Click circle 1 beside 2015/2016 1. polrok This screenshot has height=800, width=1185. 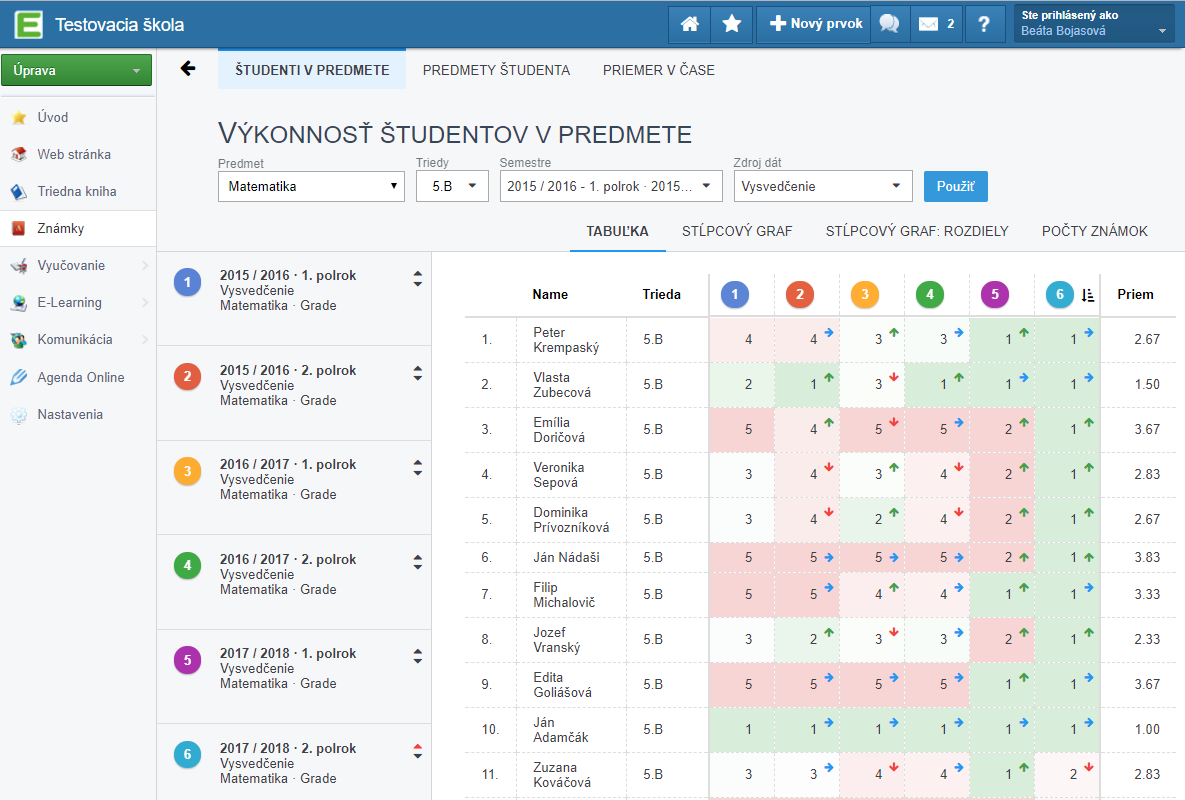click(187, 283)
